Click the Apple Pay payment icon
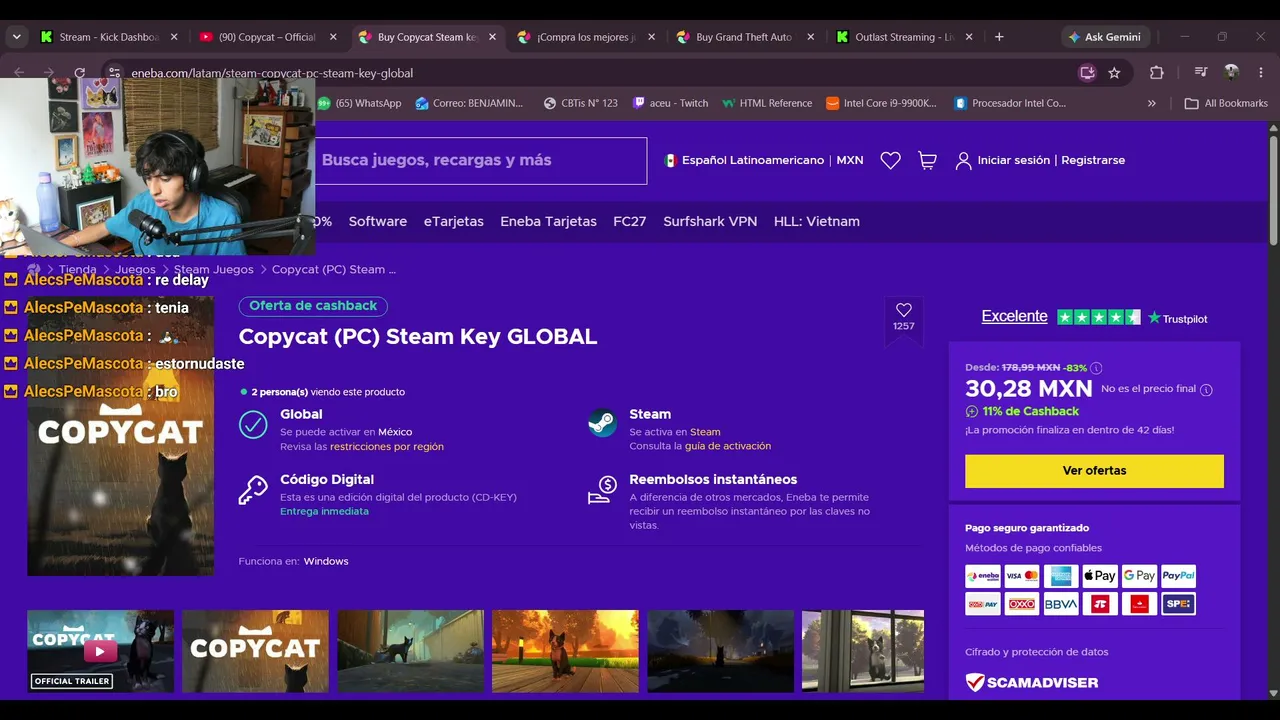 [x=1100, y=576]
